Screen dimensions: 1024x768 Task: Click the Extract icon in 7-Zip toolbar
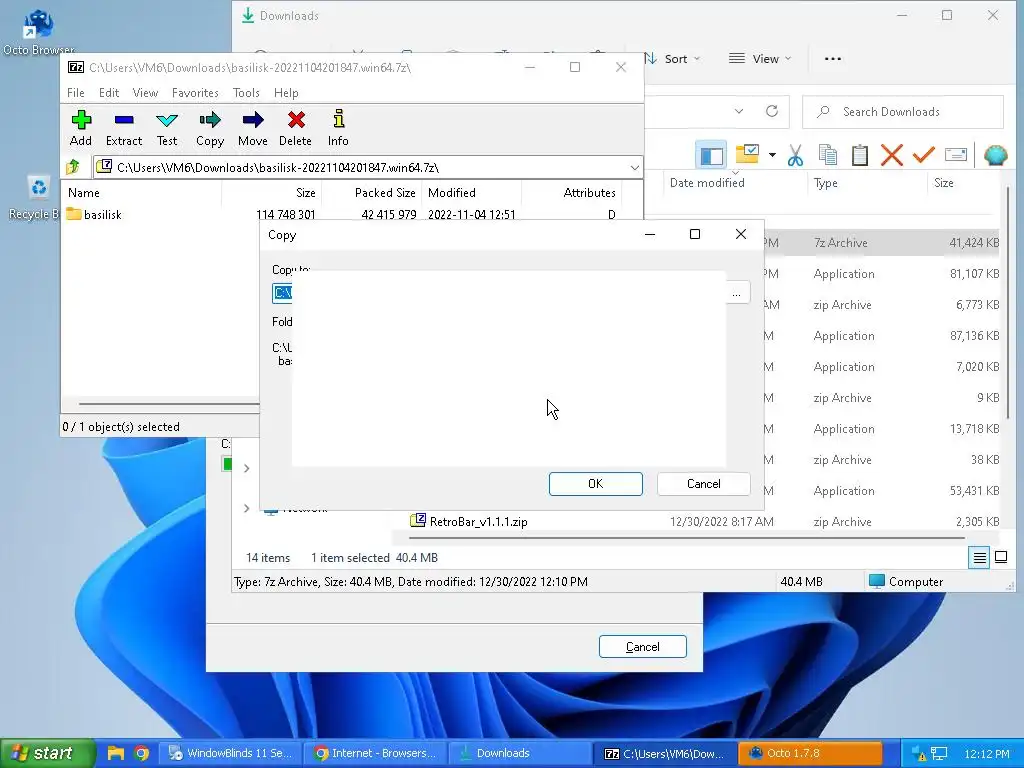coord(123,120)
